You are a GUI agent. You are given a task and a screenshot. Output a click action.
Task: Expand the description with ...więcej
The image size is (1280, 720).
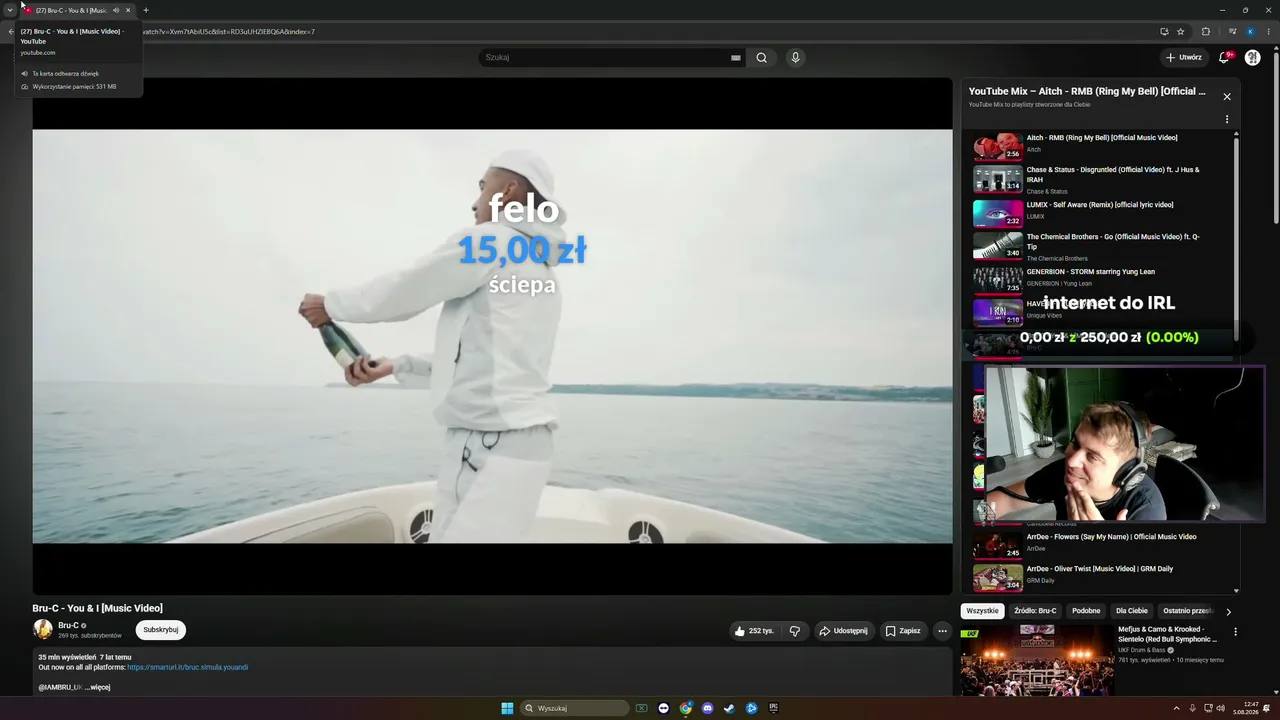pyautogui.click(x=97, y=687)
